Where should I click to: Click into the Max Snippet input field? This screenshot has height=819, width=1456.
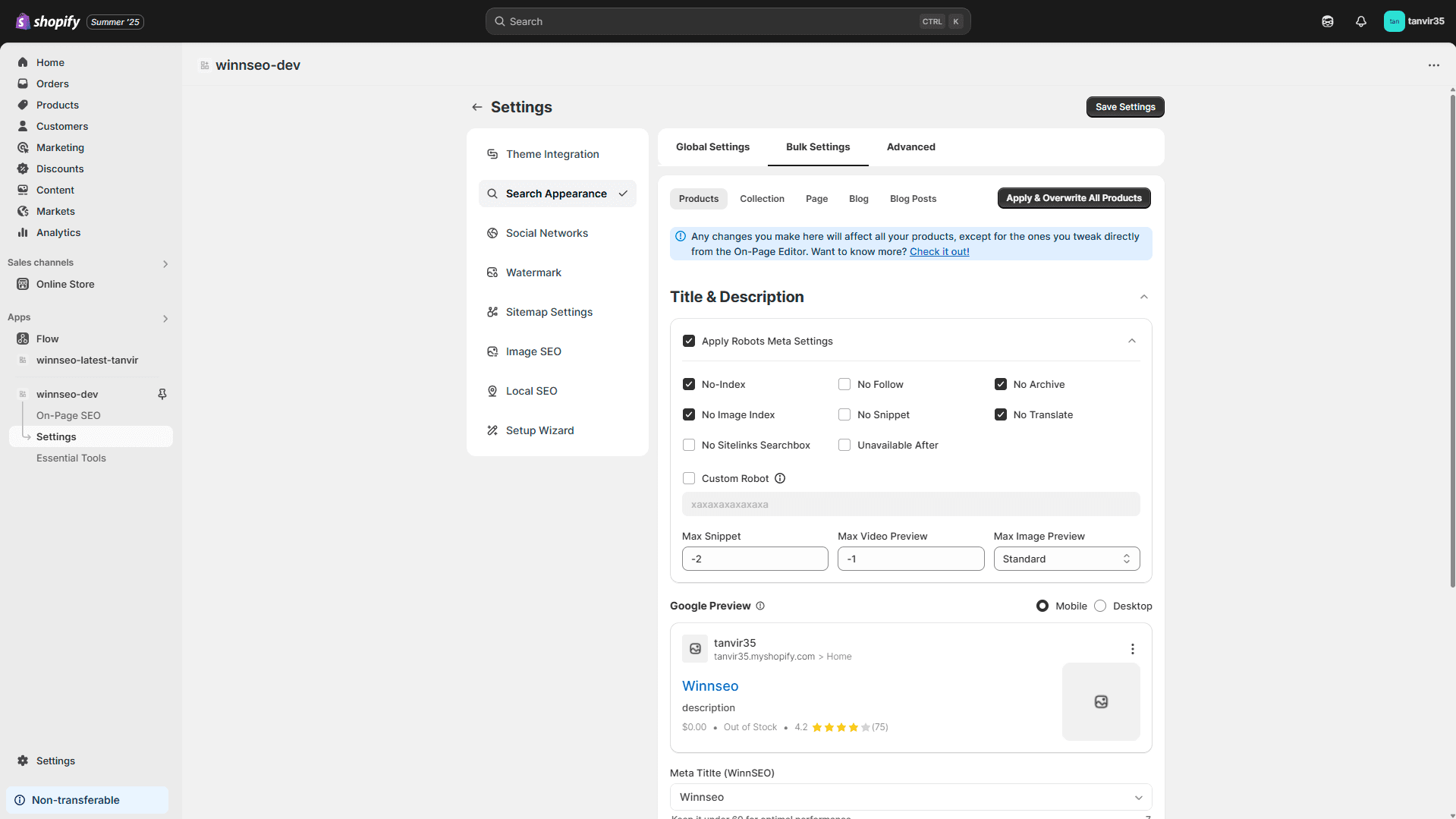(754, 559)
